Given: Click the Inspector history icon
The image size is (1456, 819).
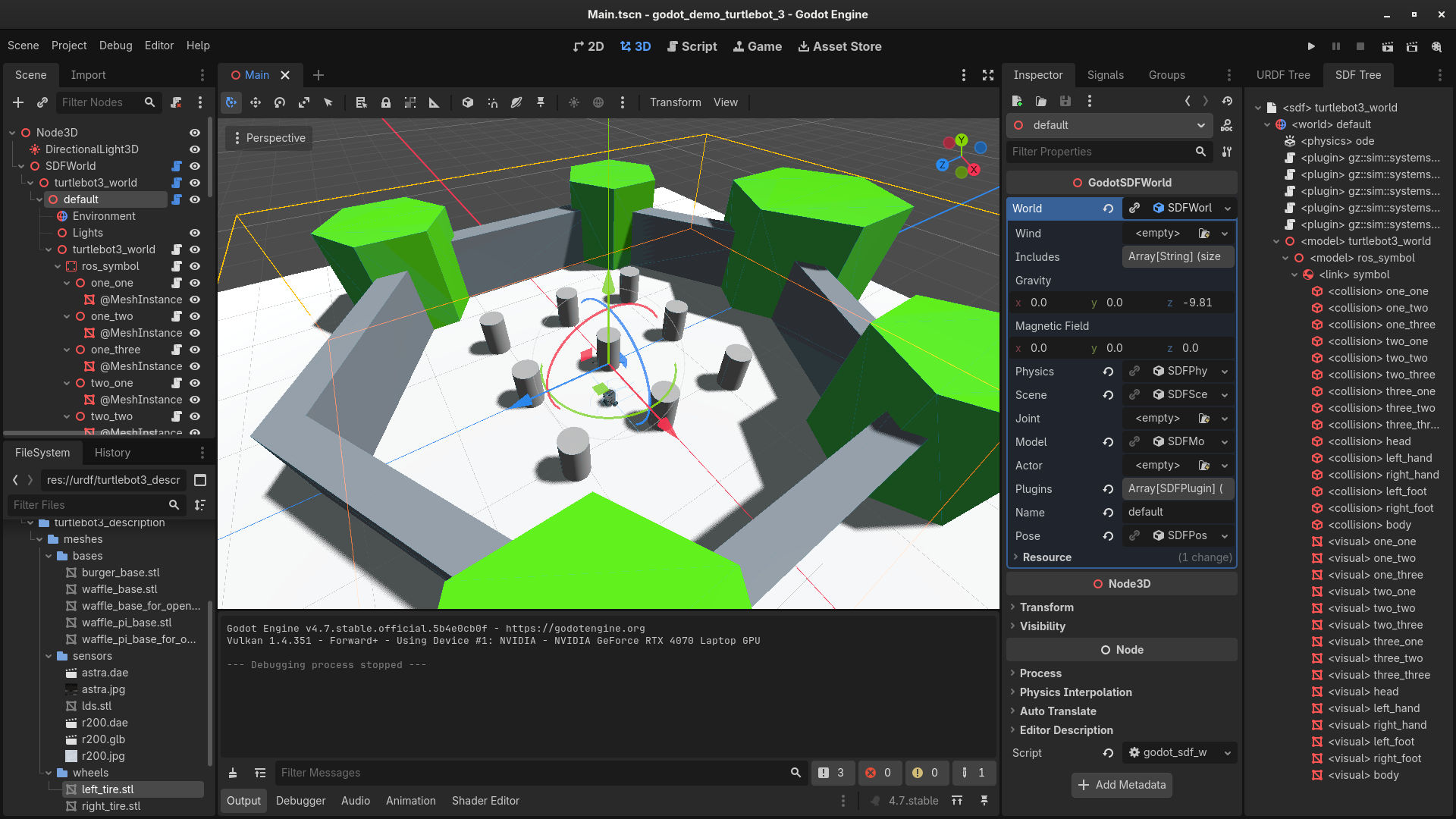Looking at the screenshot, I should [1227, 101].
